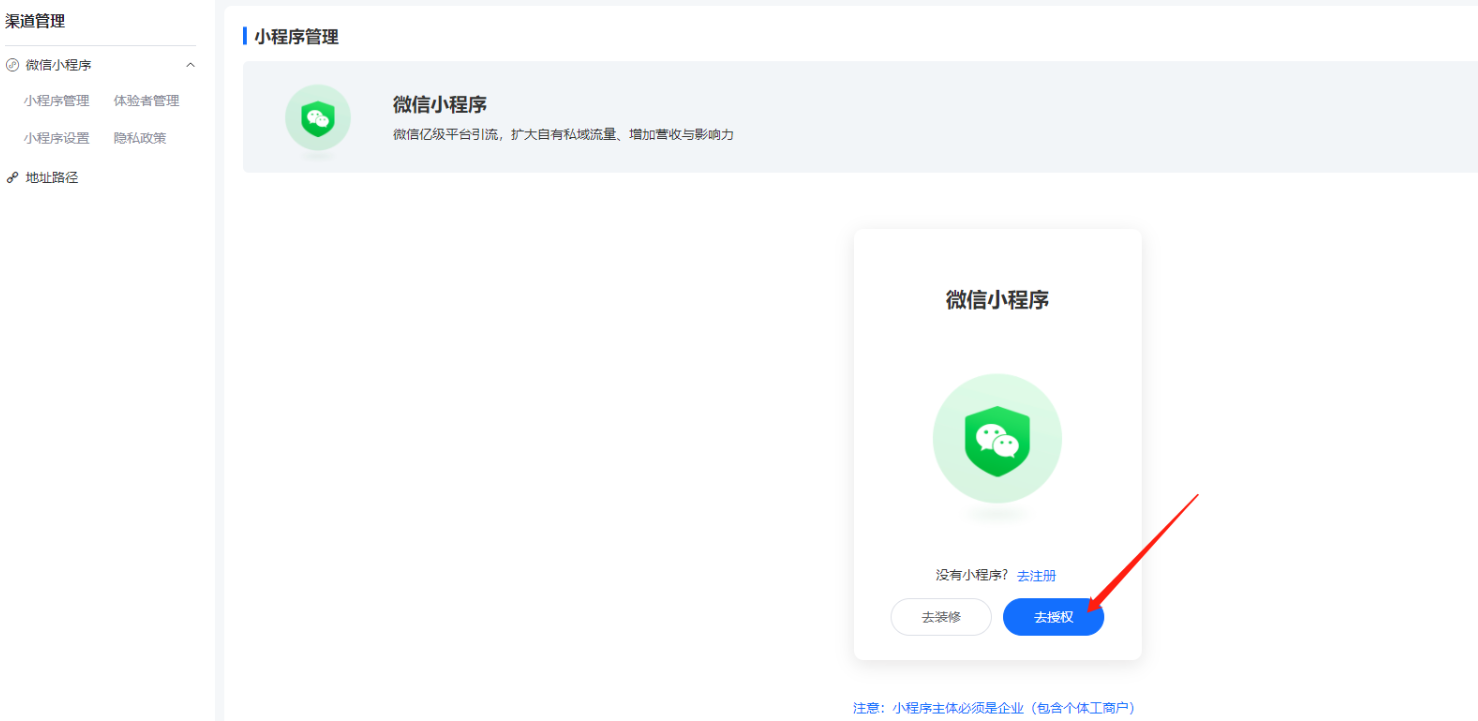This screenshot has height=721, width=1478.
Task: Click the 去装修 button
Action: point(941,617)
